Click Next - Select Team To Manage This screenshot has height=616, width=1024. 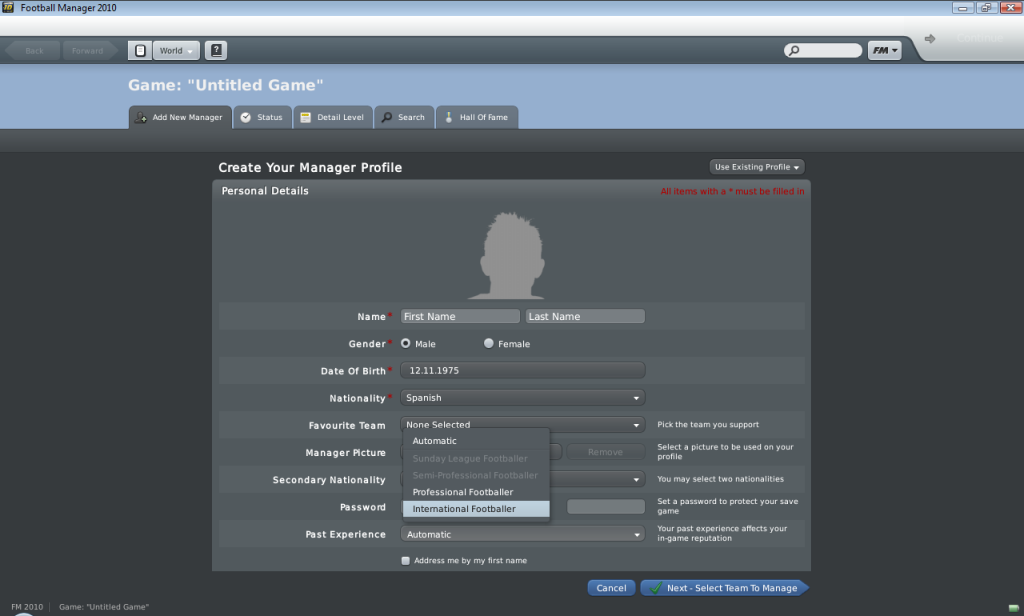pyautogui.click(x=724, y=588)
